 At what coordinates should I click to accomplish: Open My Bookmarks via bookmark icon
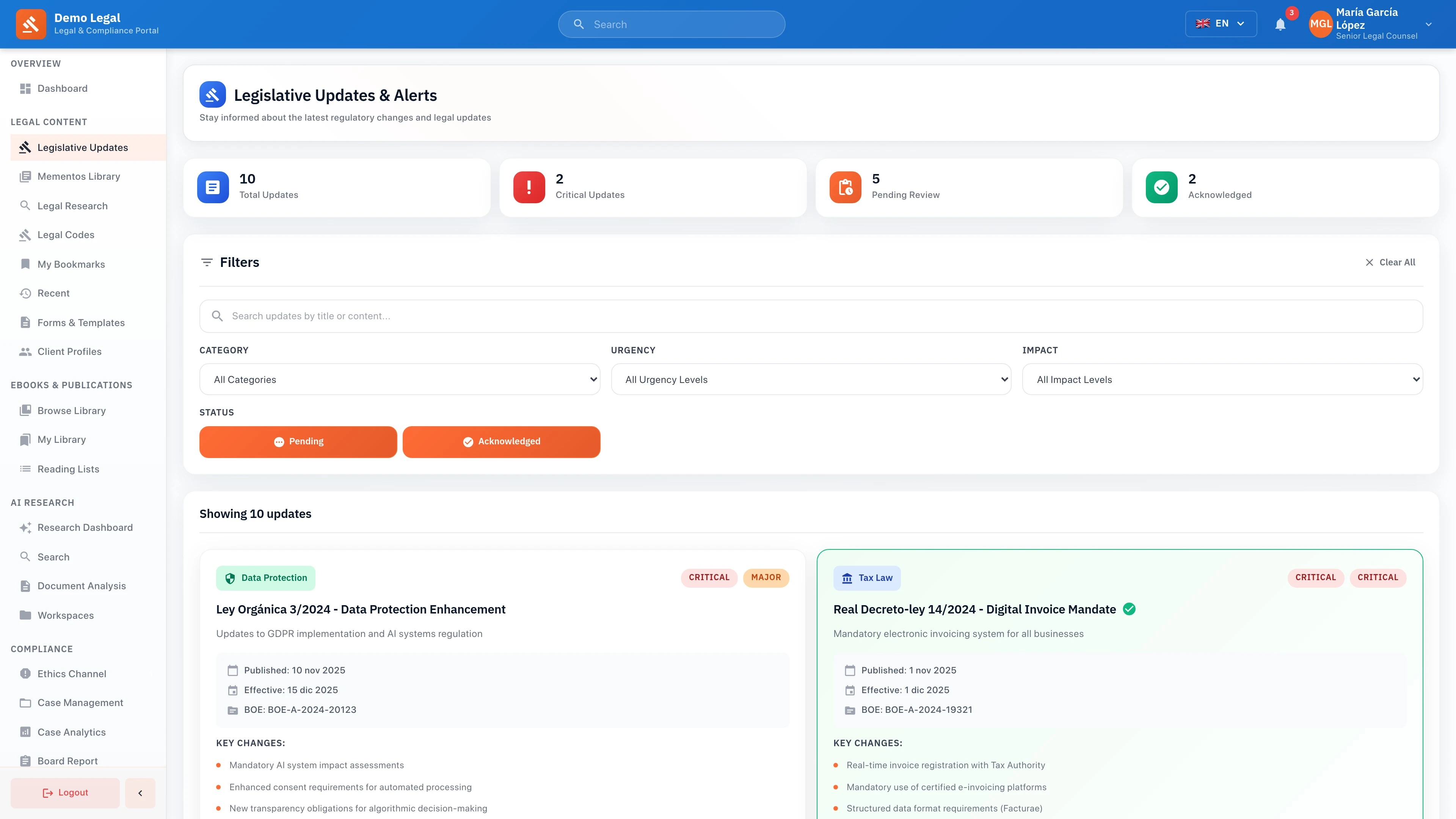click(x=25, y=264)
